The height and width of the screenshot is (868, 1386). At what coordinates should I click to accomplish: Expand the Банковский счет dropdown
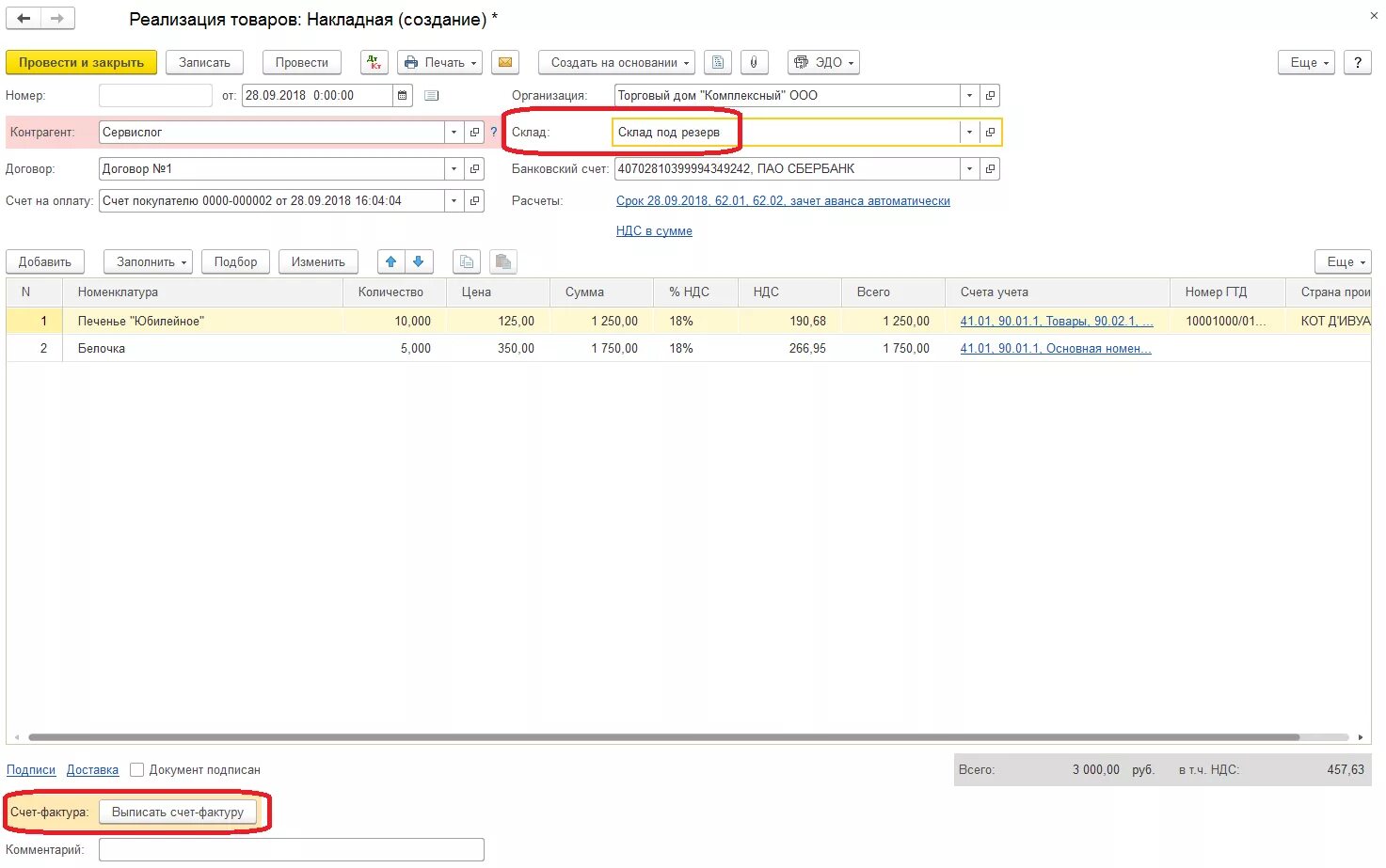click(x=970, y=169)
